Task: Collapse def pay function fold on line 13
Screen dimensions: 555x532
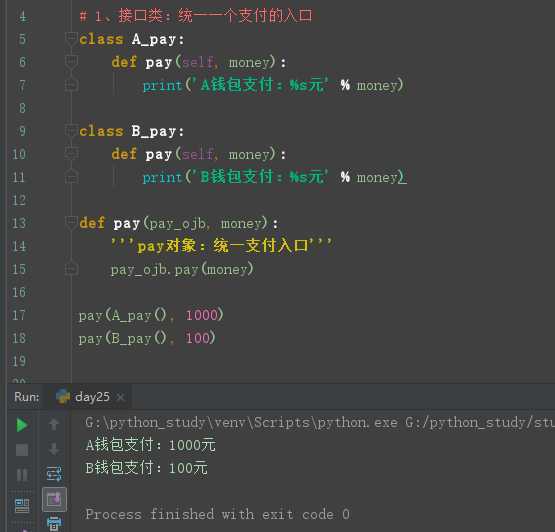Action: (x=71, y=222)
